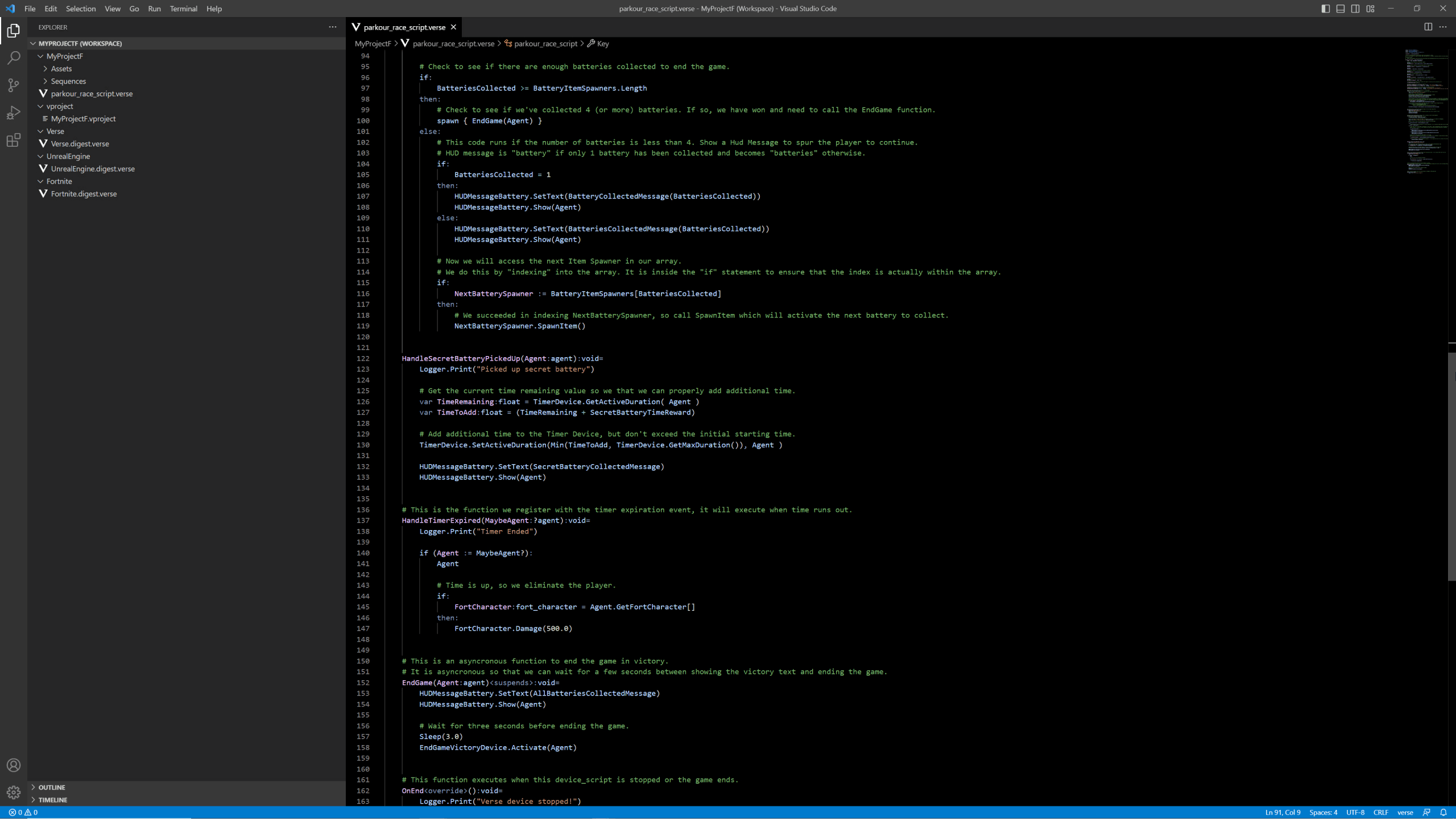Open Fortnite.digest.verse file
This screenshot has height=819, width=1456.
tap(84, 194)
